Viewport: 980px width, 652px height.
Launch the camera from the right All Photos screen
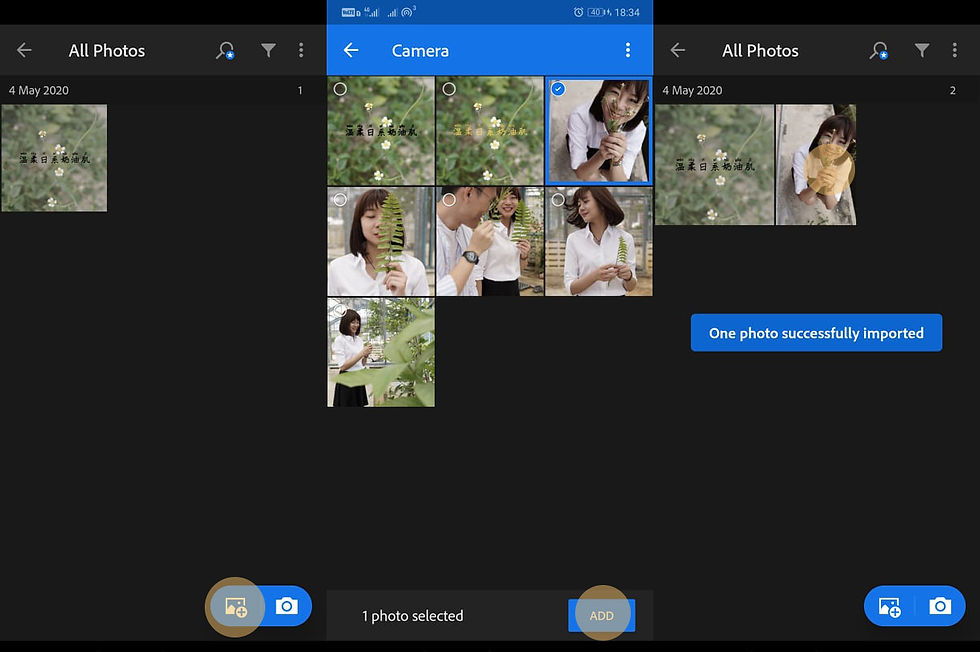941,606
